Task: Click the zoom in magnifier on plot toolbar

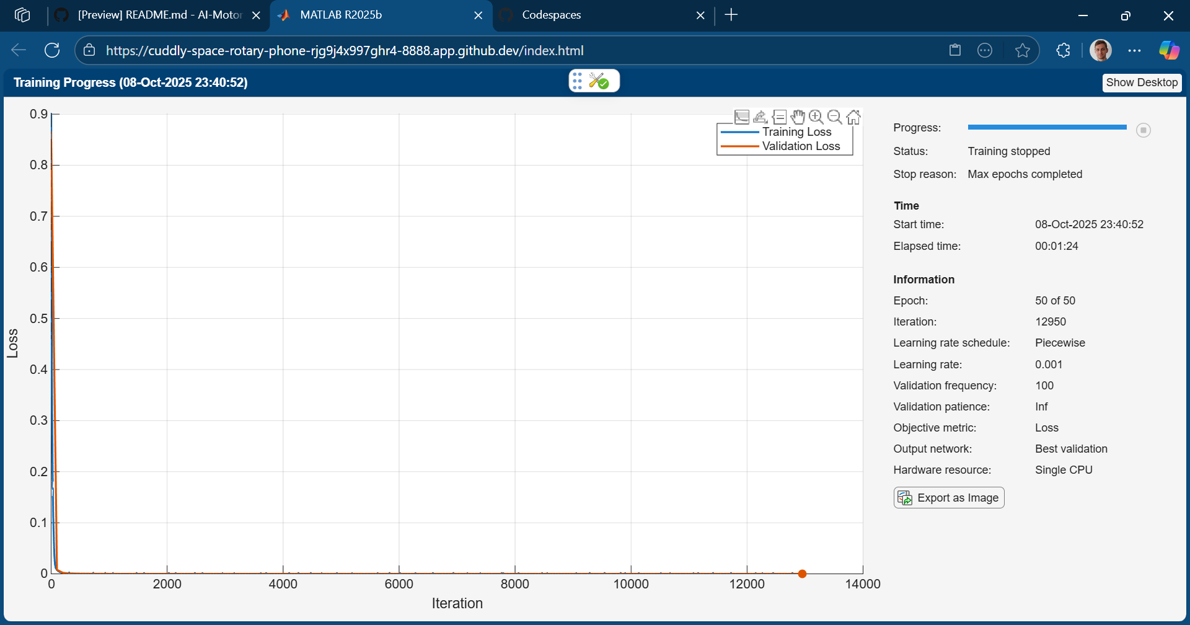Action: pos(816,117)
